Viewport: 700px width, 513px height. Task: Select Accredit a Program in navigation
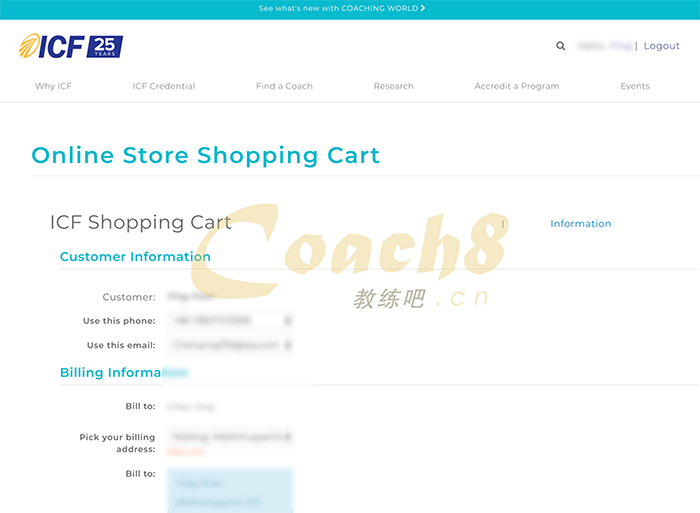click(516, 86)
